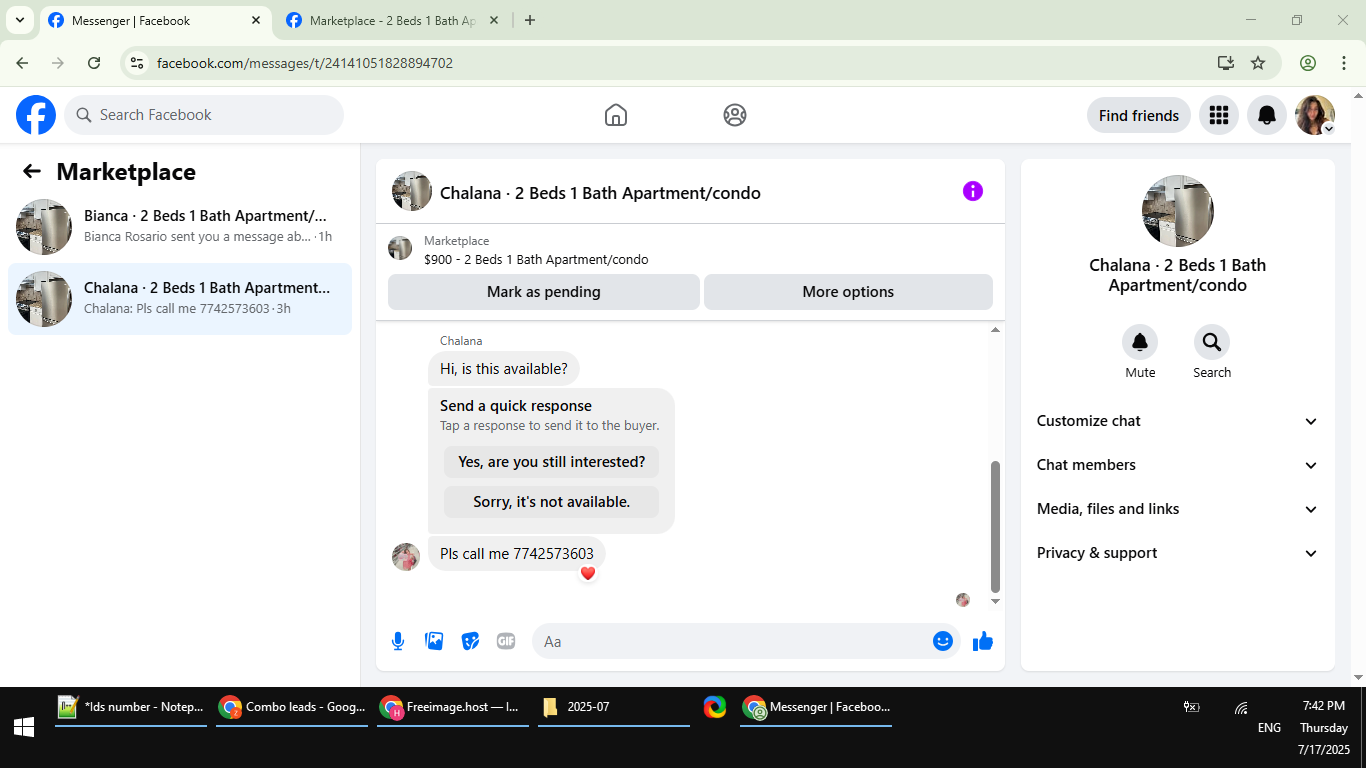The width and height of the screenshot is (1366, 768).
Task: Click the install app icon in address bar
Action: [x=1226, y=63]
